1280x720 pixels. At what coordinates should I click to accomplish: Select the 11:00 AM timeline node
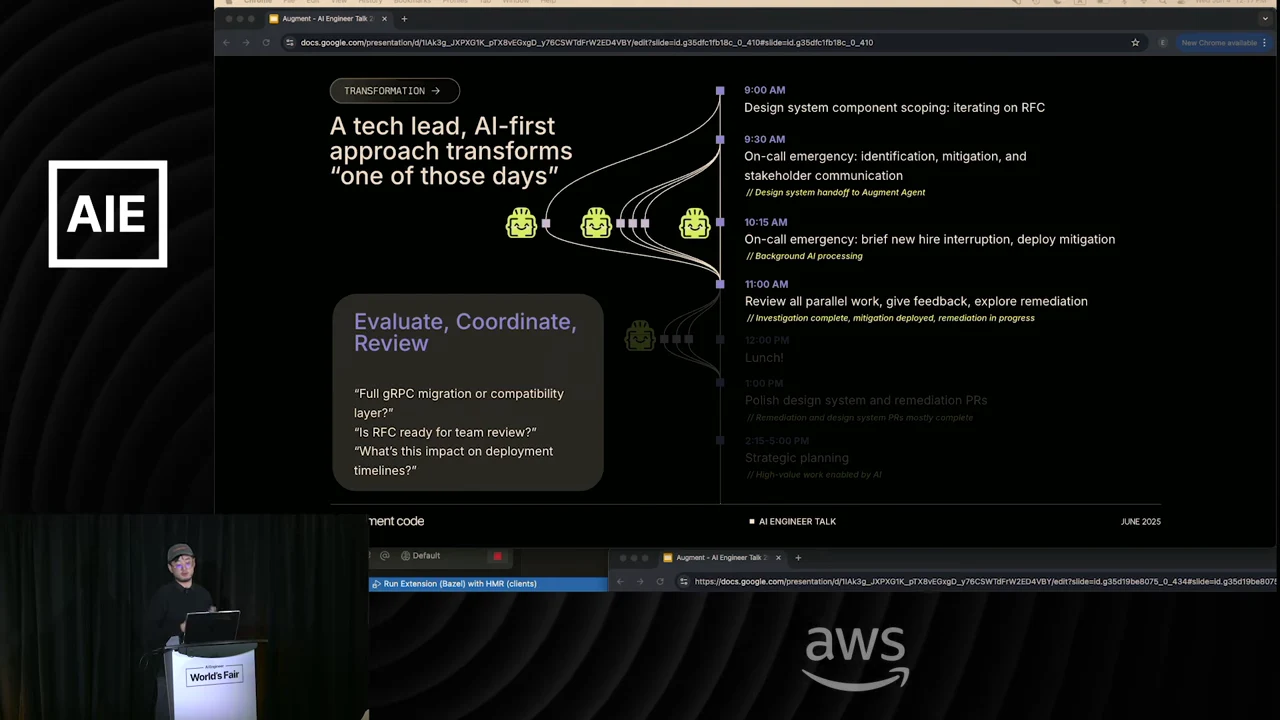coord(720,284)
